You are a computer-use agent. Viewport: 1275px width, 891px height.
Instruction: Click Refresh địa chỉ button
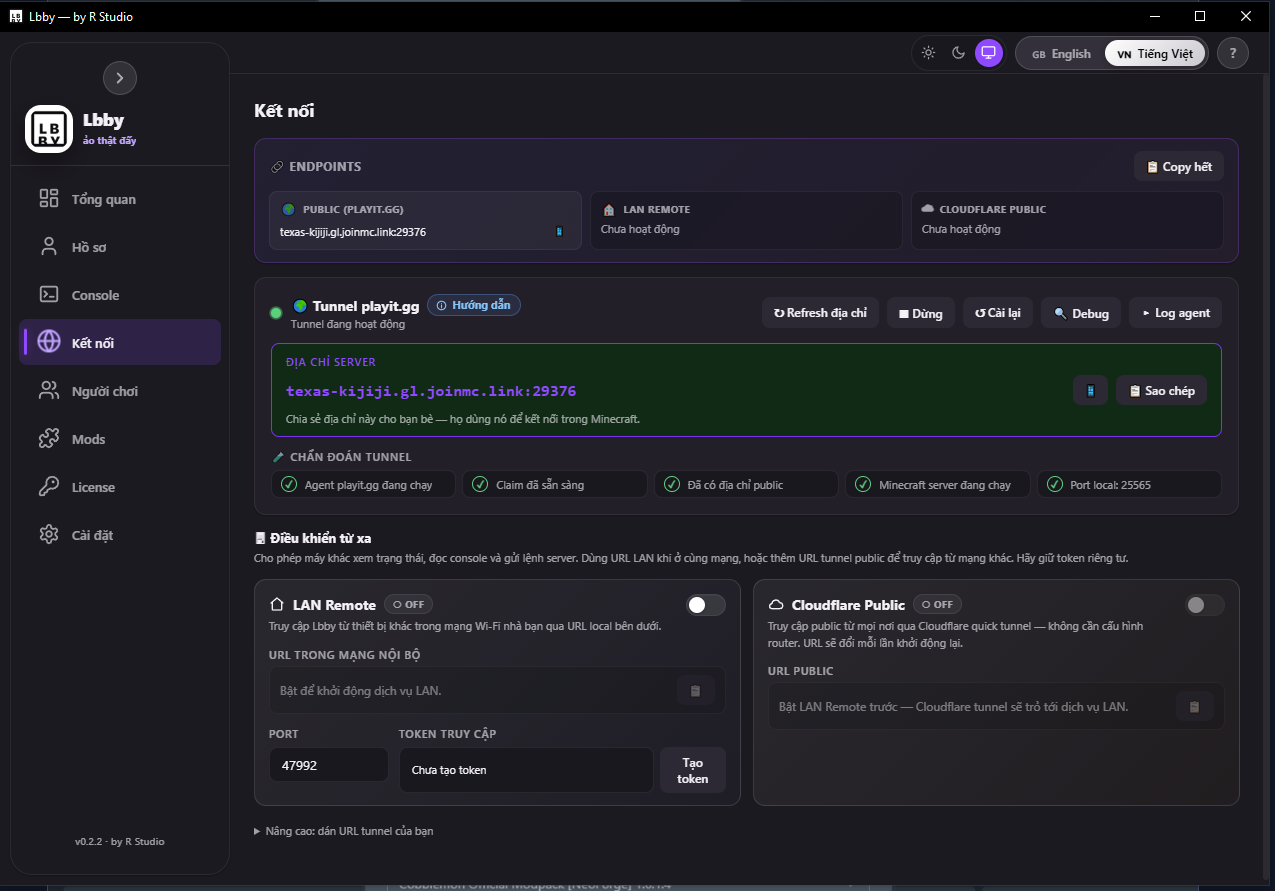[820, 313]
